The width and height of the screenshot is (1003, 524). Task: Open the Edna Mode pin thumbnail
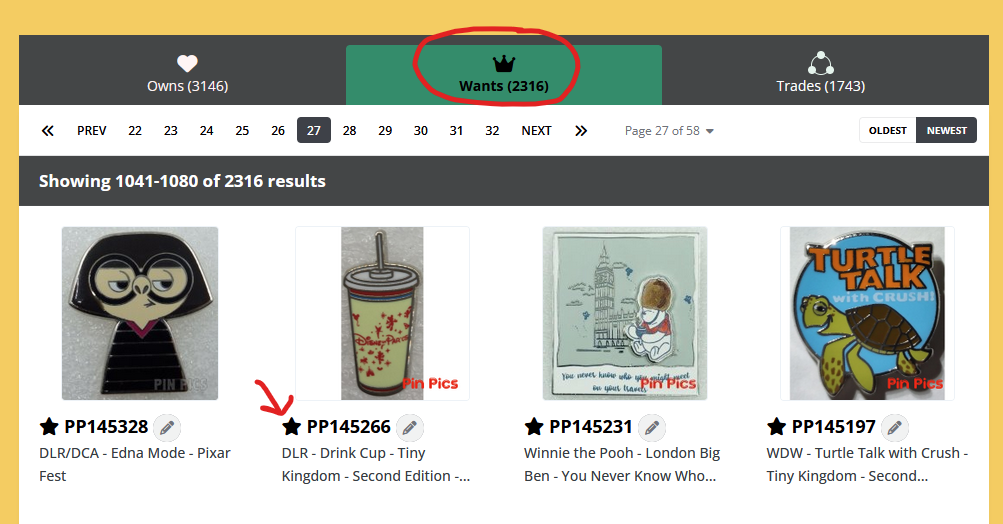(139, 314)
